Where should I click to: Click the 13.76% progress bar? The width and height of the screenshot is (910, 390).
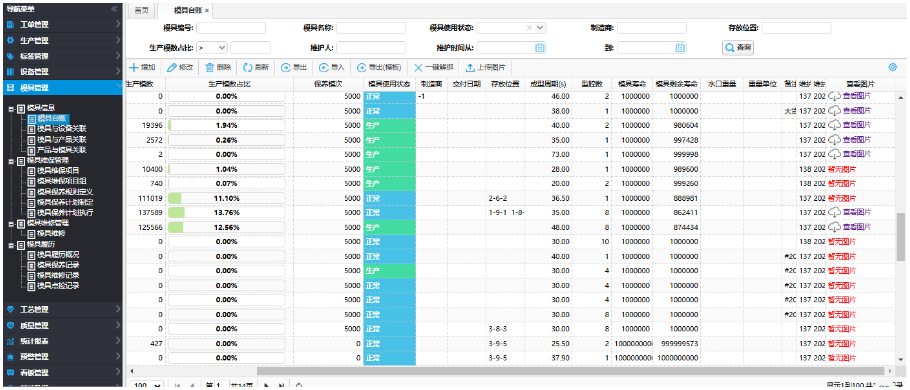tap(226, 212)
